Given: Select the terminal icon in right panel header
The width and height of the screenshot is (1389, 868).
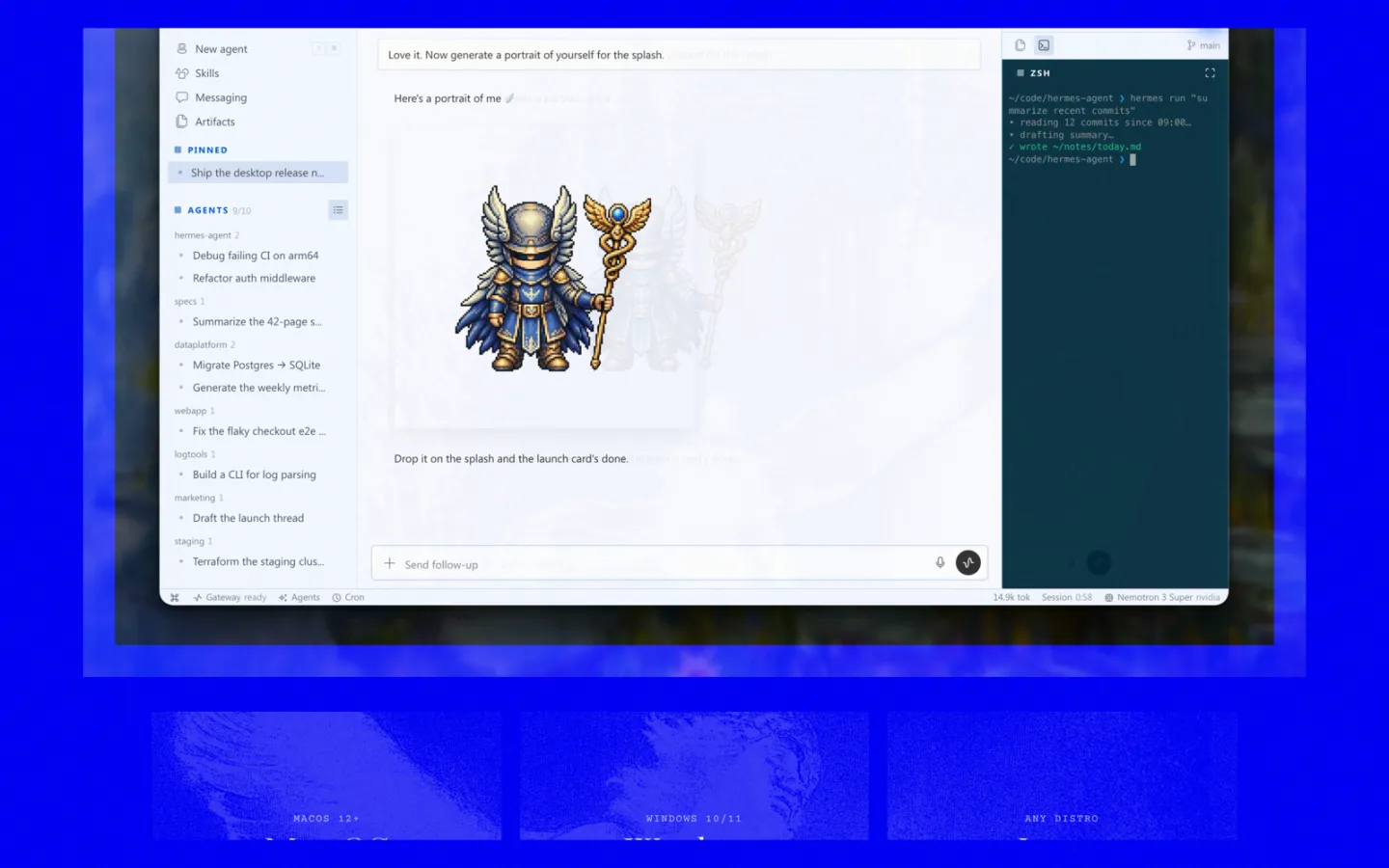Looking at the screenshot, I should [1044, 45].
